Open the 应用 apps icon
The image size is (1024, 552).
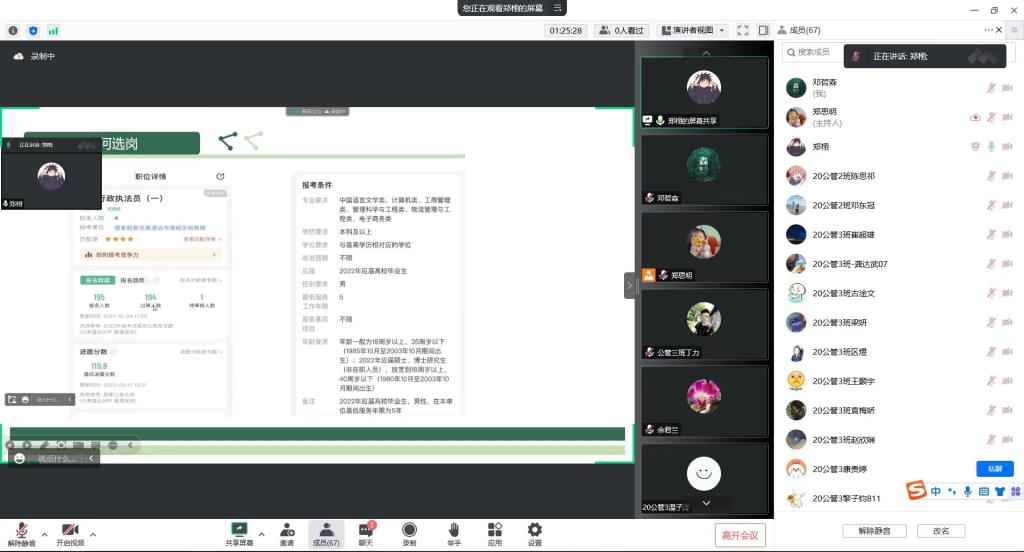495,534
